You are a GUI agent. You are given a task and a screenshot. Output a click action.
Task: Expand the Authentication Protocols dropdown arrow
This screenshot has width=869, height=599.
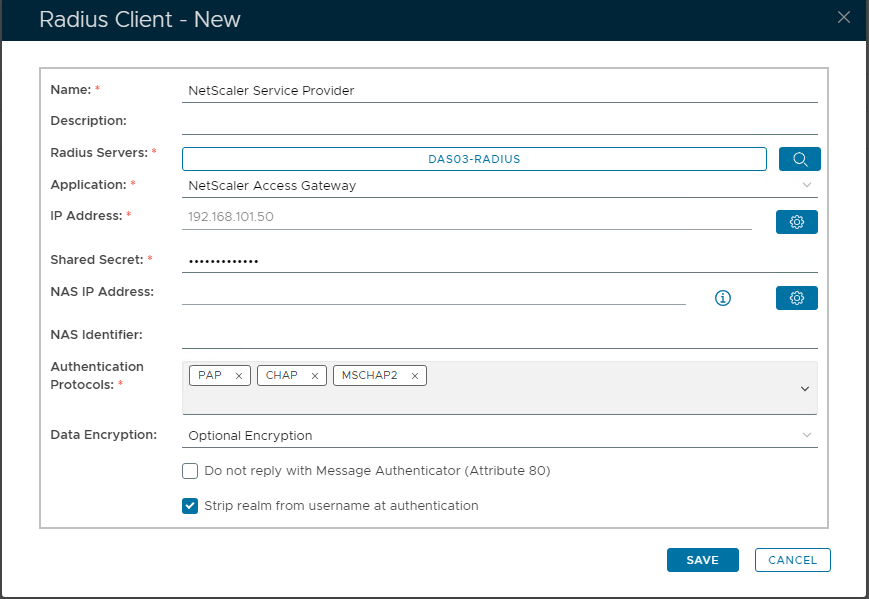click(x=805, y=389)
